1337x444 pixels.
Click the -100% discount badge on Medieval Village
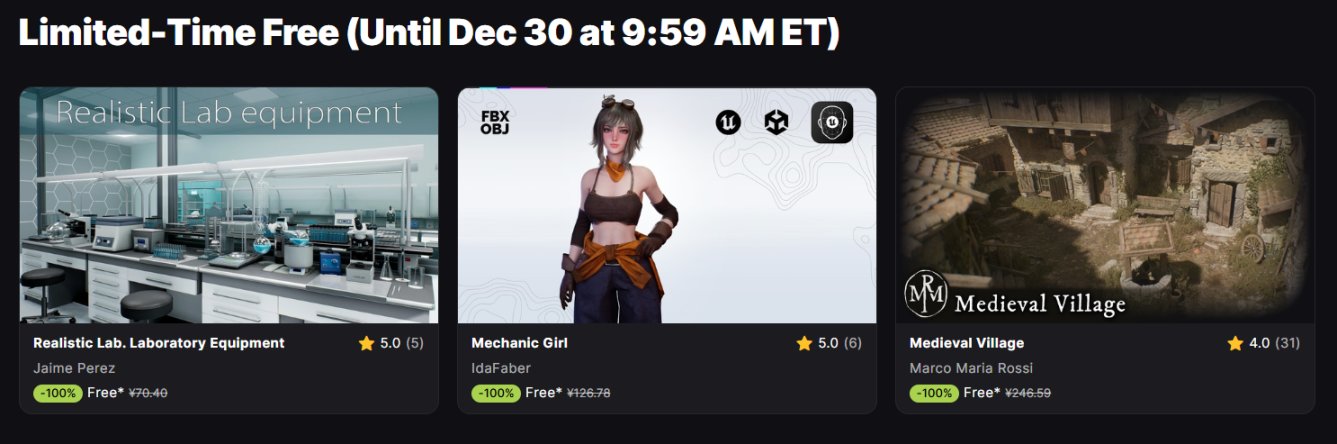[934, 393]
